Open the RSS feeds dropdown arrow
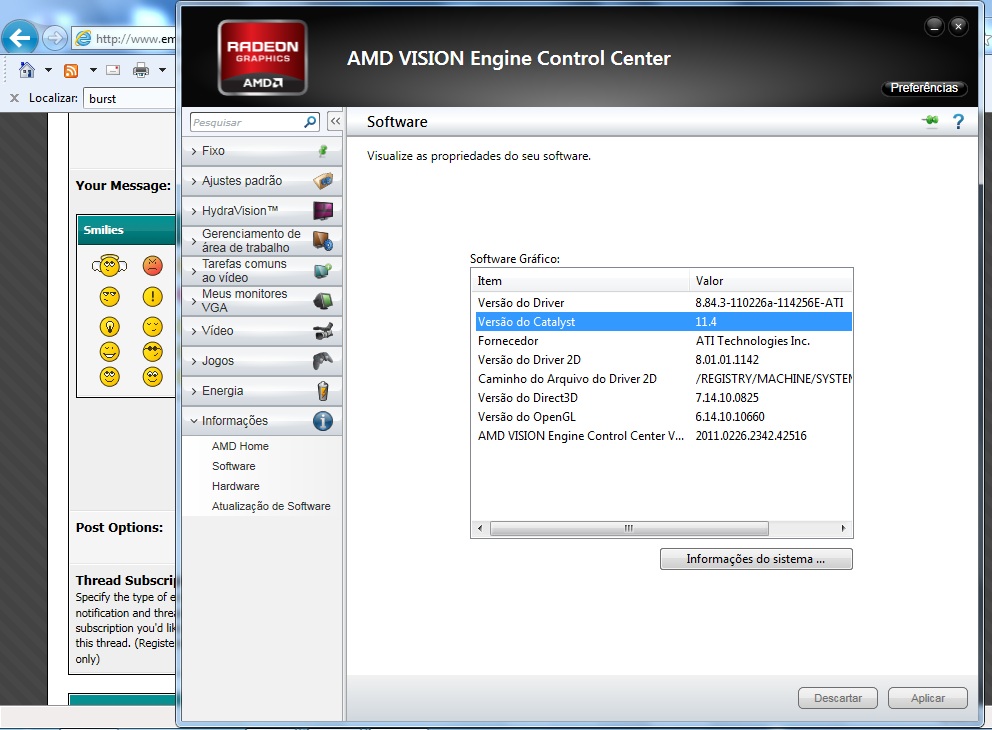The image size is (992, 730). pos(93,70)
